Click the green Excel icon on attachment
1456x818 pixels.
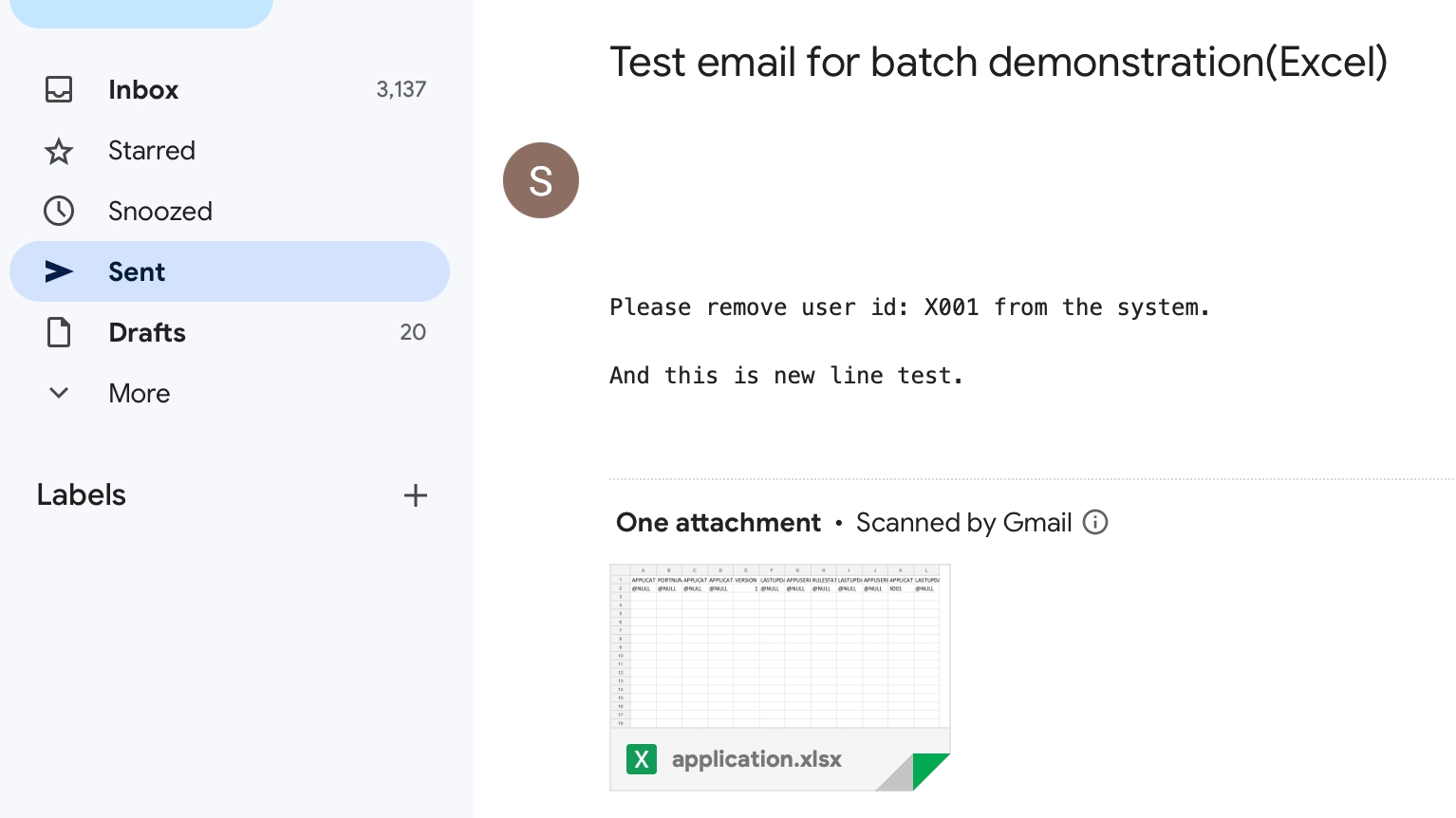pos(642,759)
